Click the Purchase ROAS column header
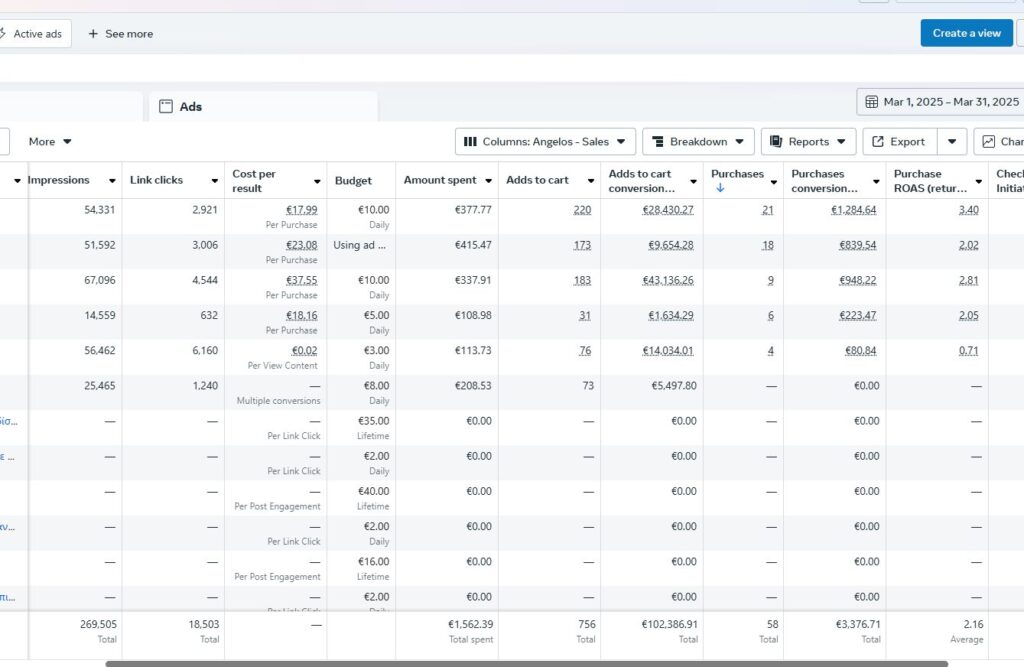 (931, 181)
